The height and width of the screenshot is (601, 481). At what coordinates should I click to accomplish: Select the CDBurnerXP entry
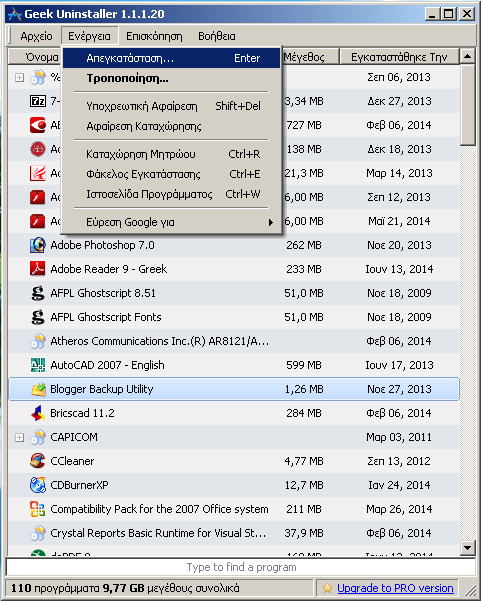tap(234, 485)
